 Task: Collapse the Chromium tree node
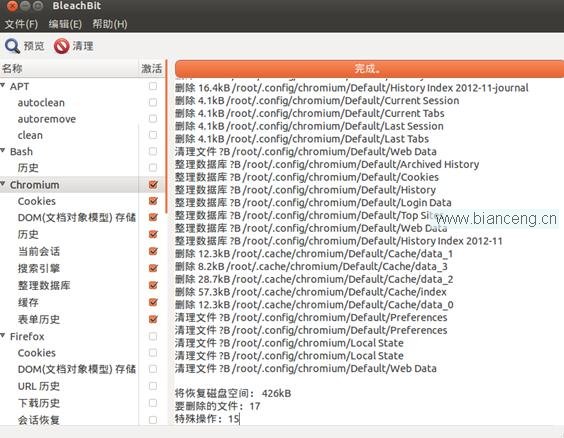[3, 184]
